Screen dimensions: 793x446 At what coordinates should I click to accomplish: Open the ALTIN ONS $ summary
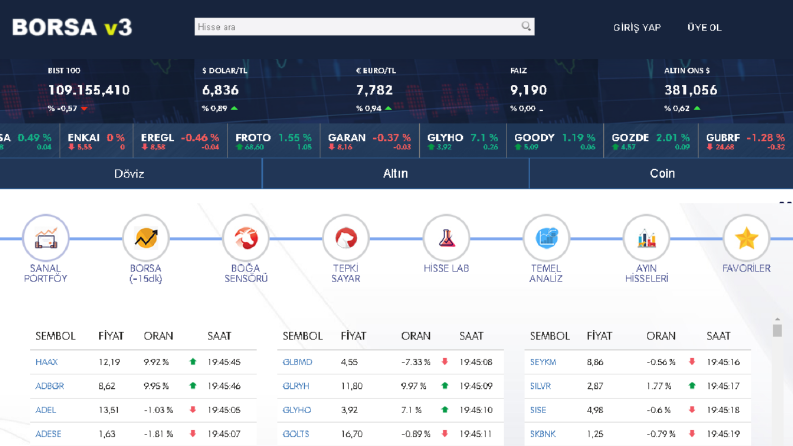pyautogui.click(x=690, y=90)
